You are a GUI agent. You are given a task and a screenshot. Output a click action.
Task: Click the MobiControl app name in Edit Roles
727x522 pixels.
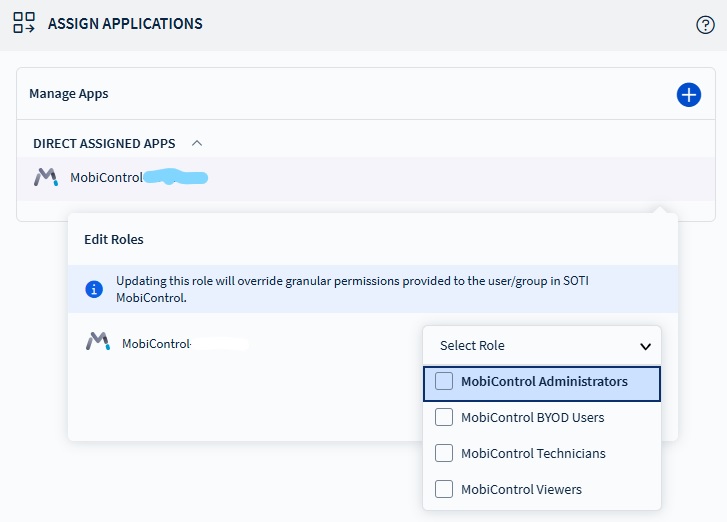click(x=156, y=344)
